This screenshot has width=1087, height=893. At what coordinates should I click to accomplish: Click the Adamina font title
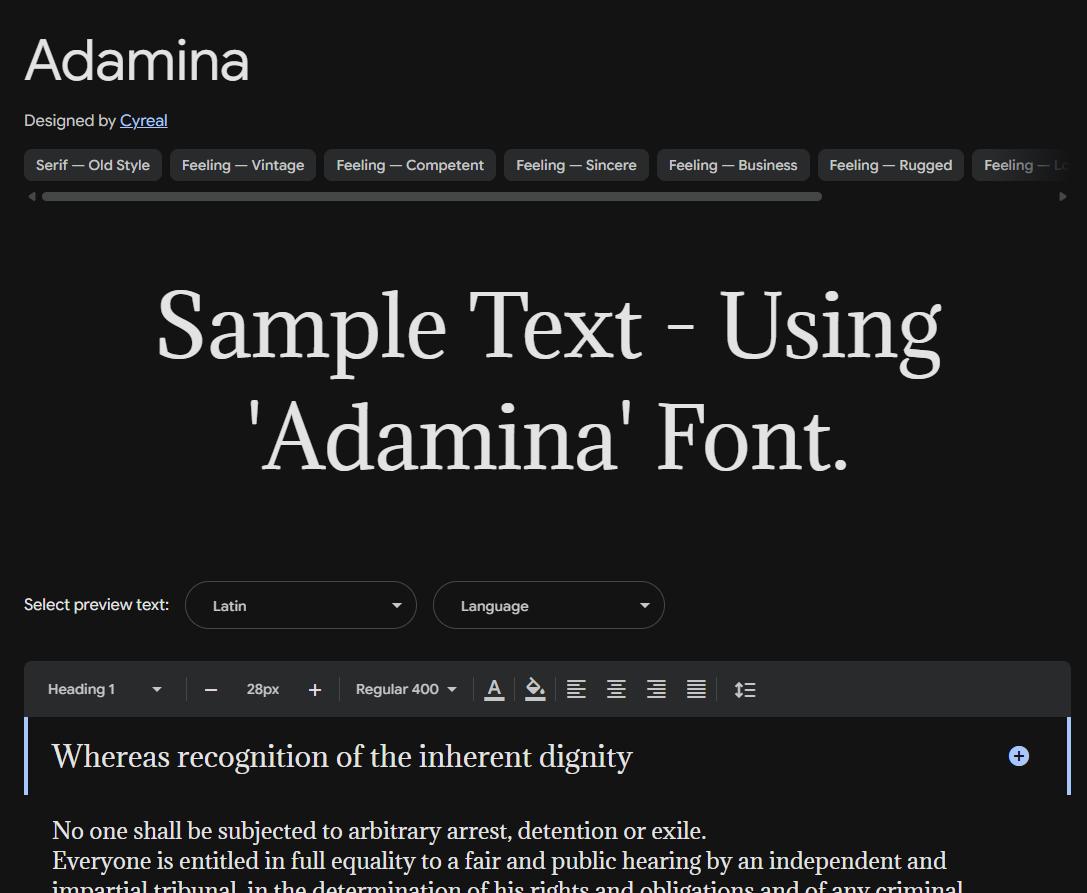[x=137, y=60]
